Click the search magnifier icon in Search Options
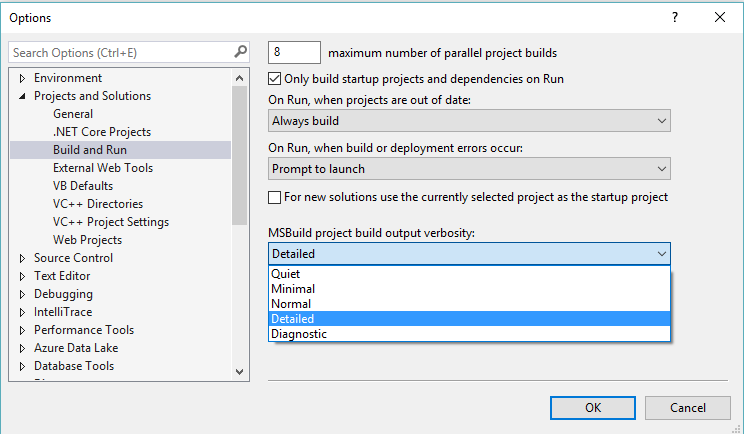 click(241, 51)
